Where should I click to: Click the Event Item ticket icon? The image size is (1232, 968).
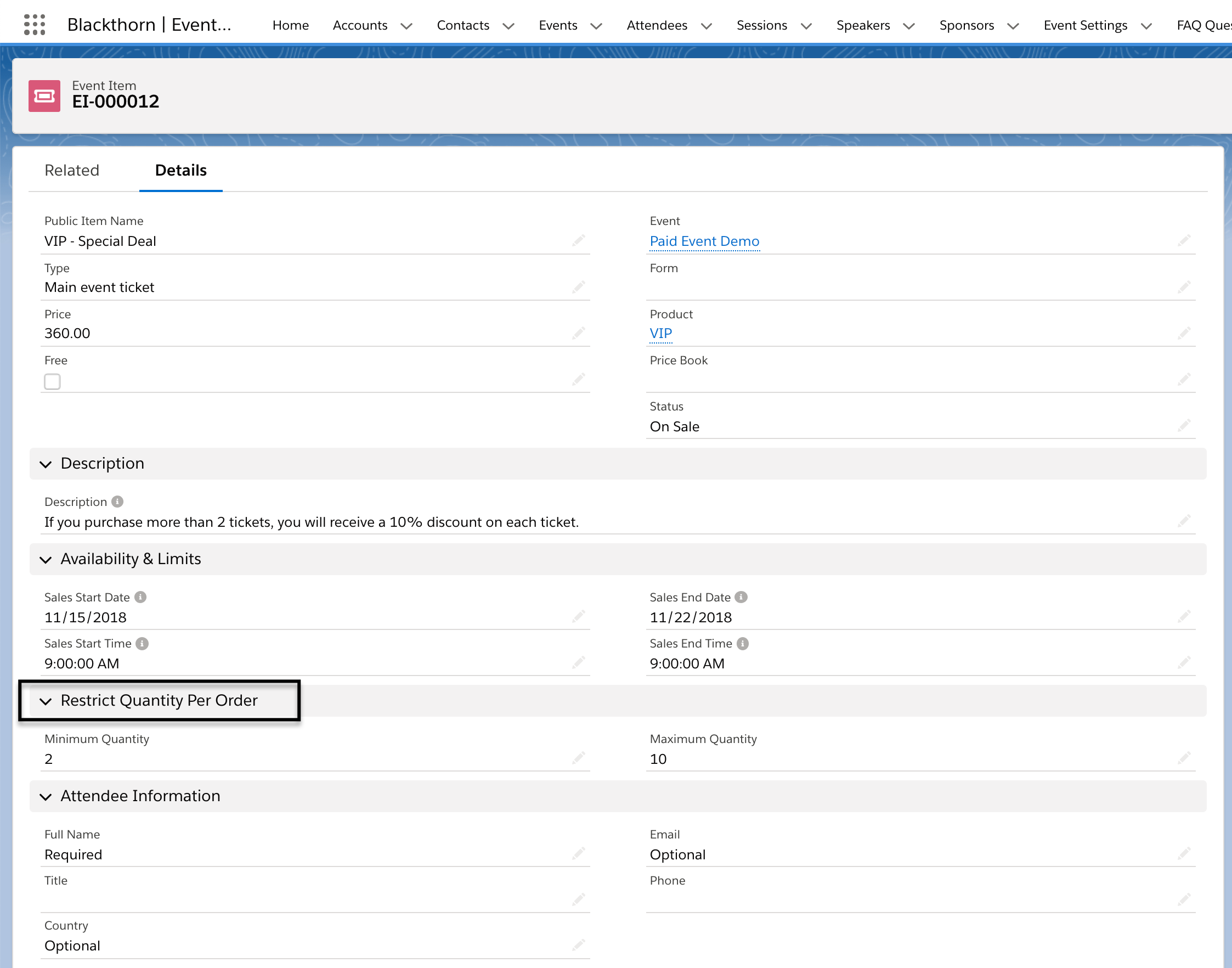point(44,96)
